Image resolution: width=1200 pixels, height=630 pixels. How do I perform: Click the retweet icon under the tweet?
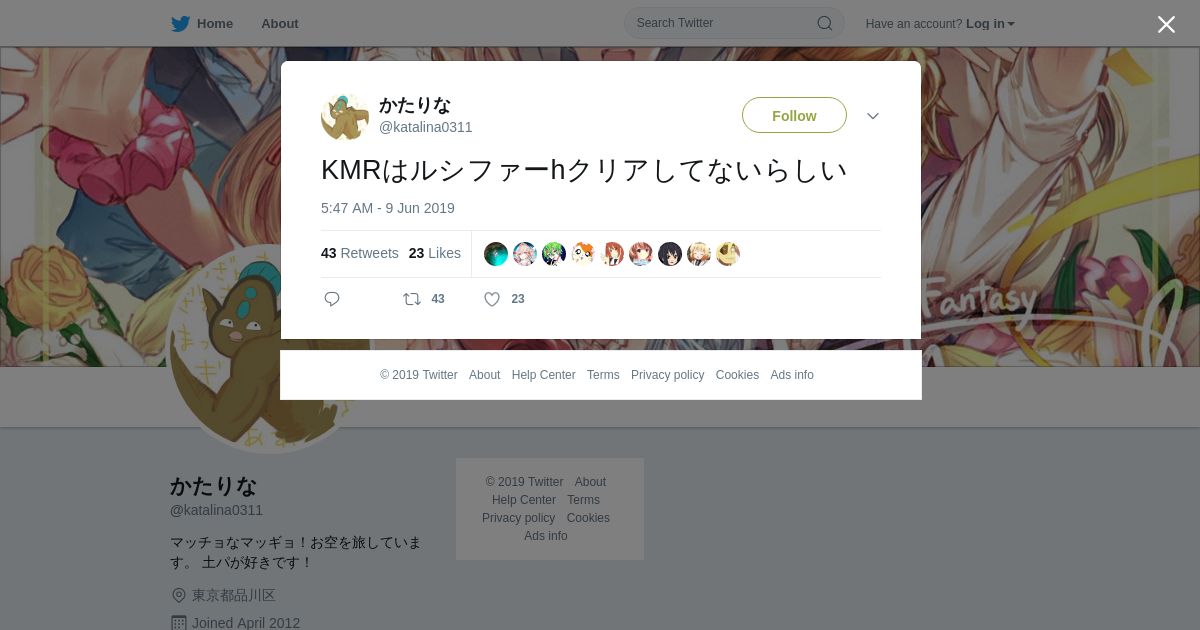(x=412, y=299)
